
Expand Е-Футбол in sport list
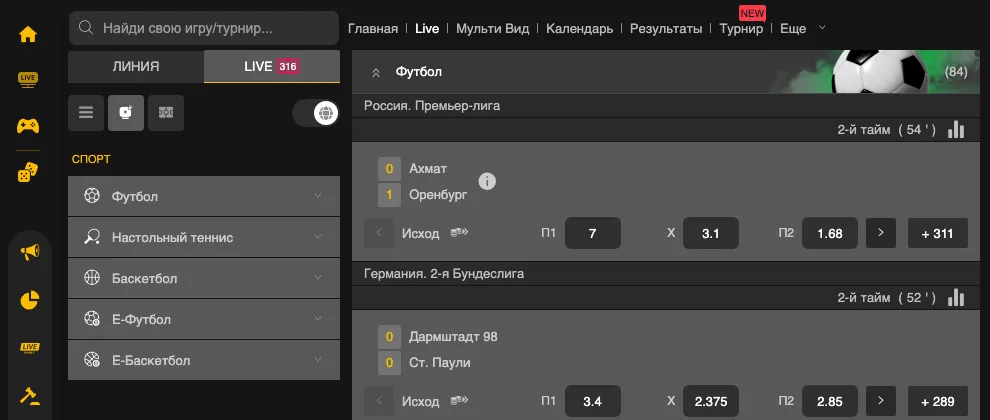(204, 320)
